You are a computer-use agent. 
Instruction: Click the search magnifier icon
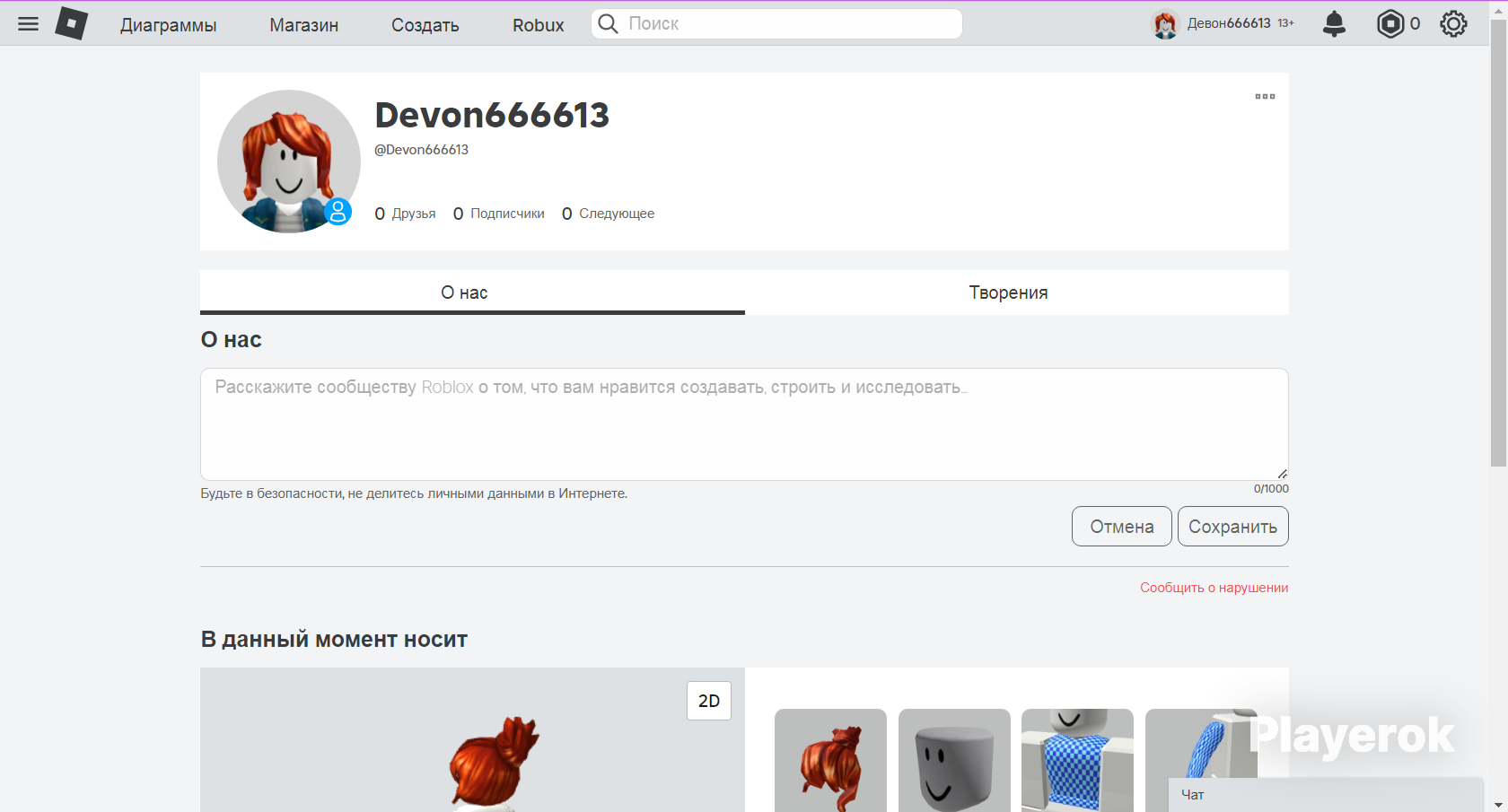pos(608,23)
